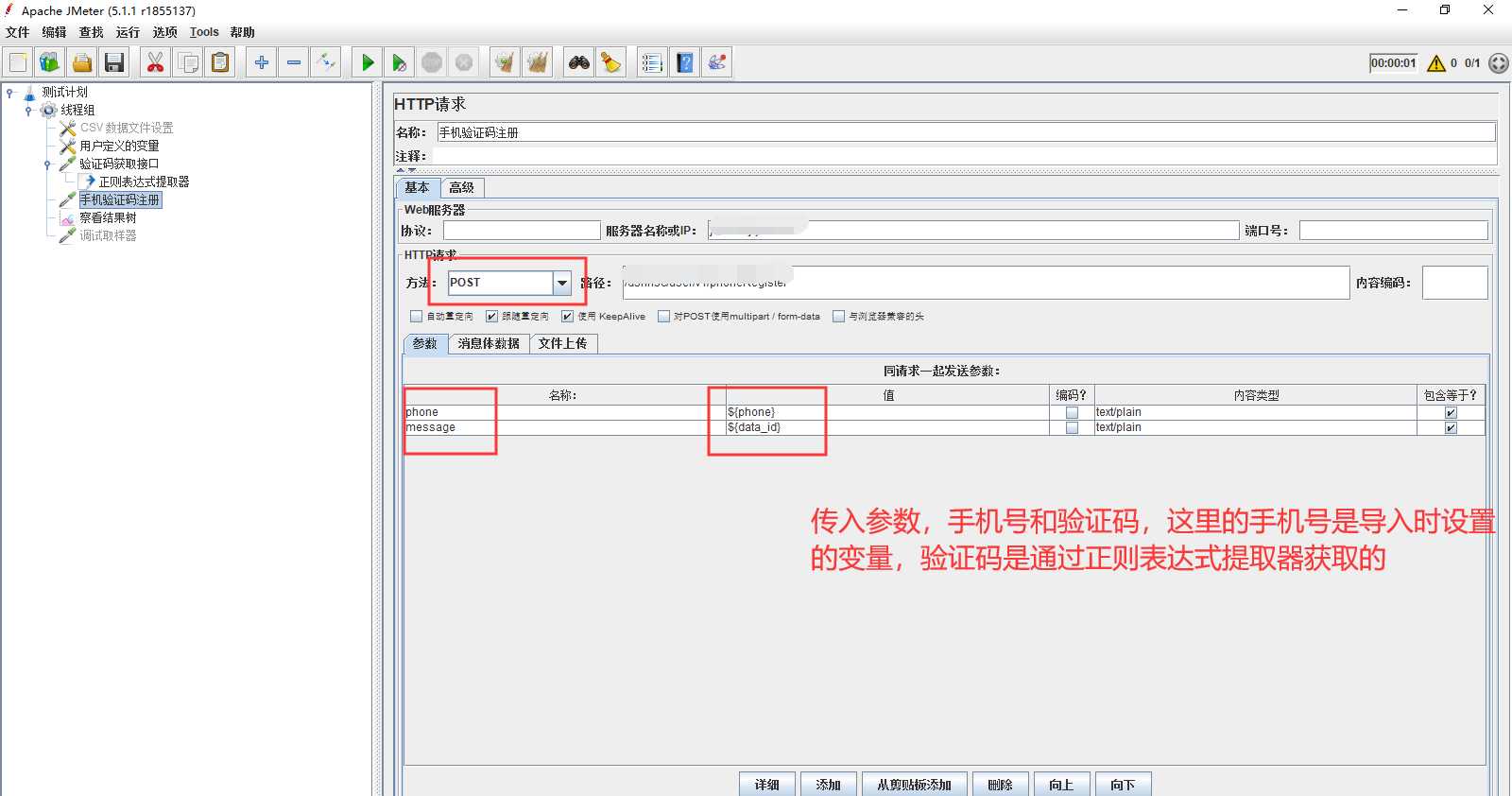Click the 删除 button
This screenshot has width=1512, height=796.
point(1001,785)
